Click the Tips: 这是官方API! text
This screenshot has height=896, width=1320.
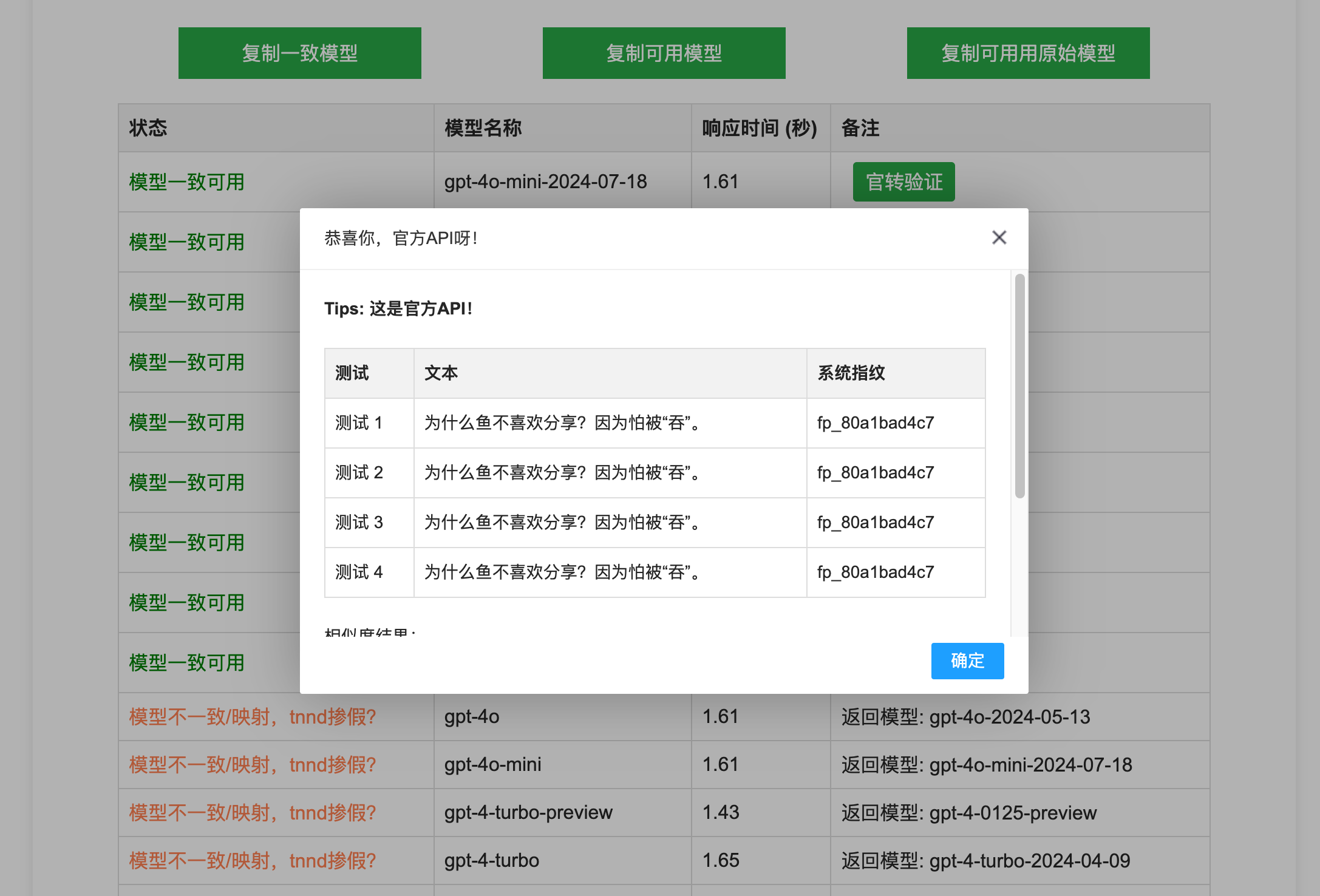tap(398, 308)
